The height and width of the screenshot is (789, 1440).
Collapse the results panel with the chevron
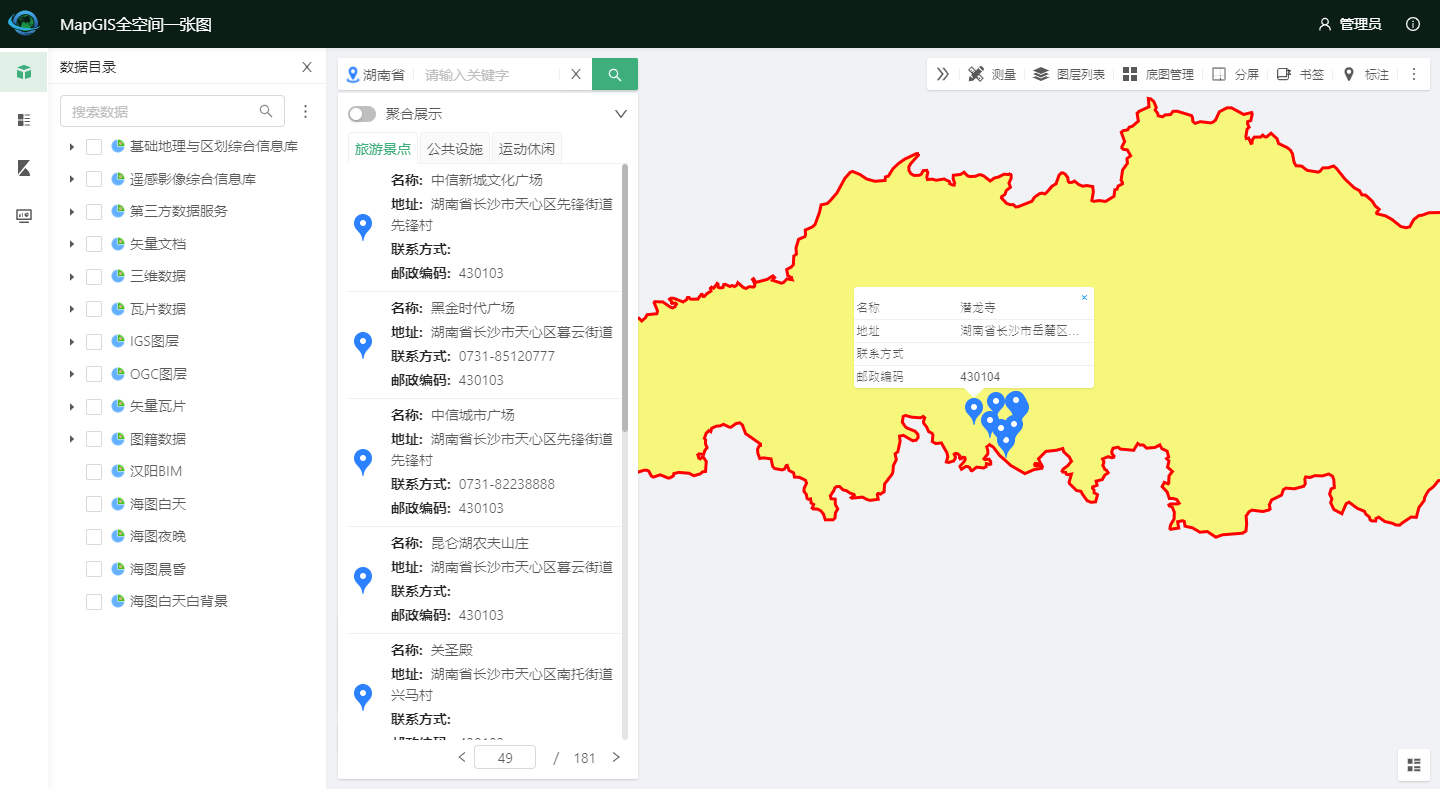620,114
